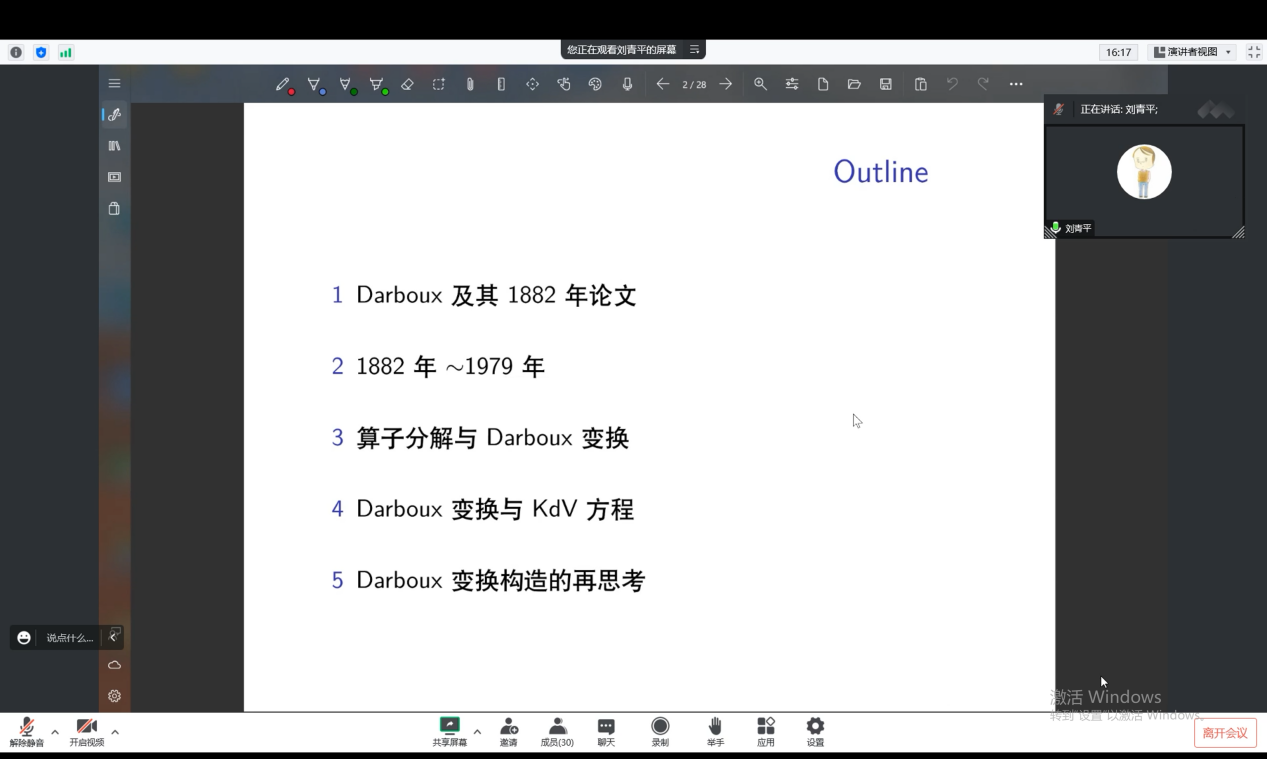This screenshot has width=1267, height=759.
Task: Click the open folder icon
Action: 854,84
